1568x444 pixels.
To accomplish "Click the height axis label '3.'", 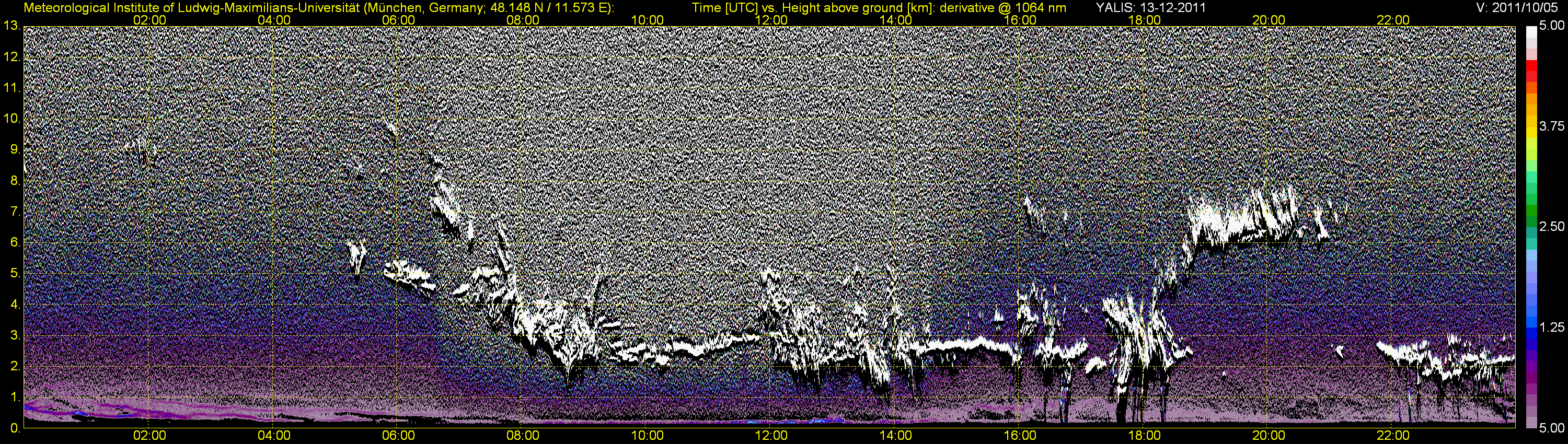I will [x=16, y=336].
